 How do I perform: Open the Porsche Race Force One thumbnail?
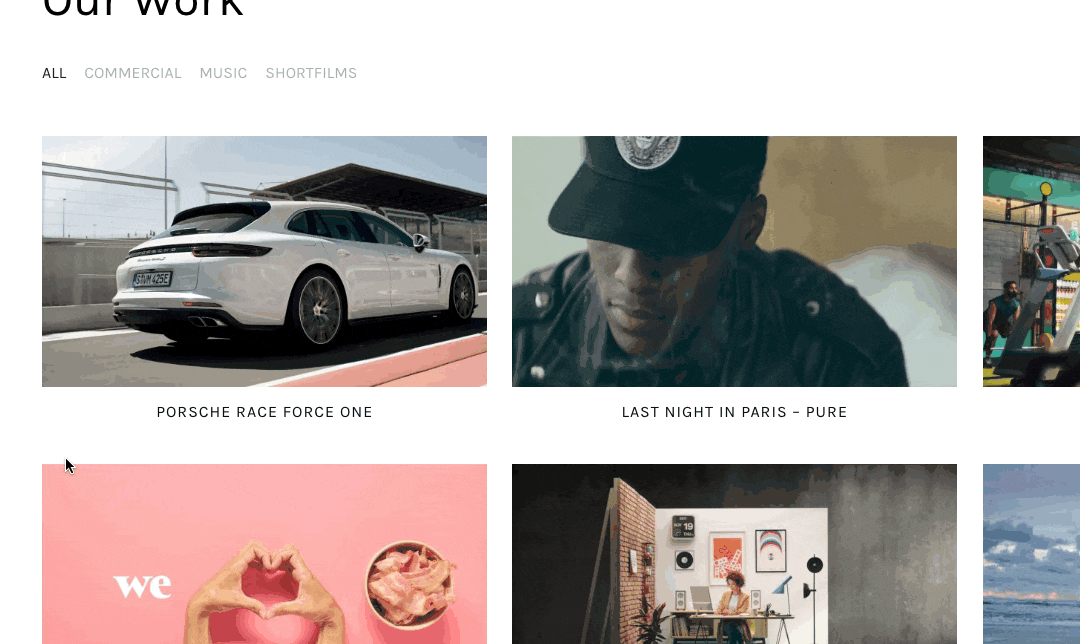(264, 261)
